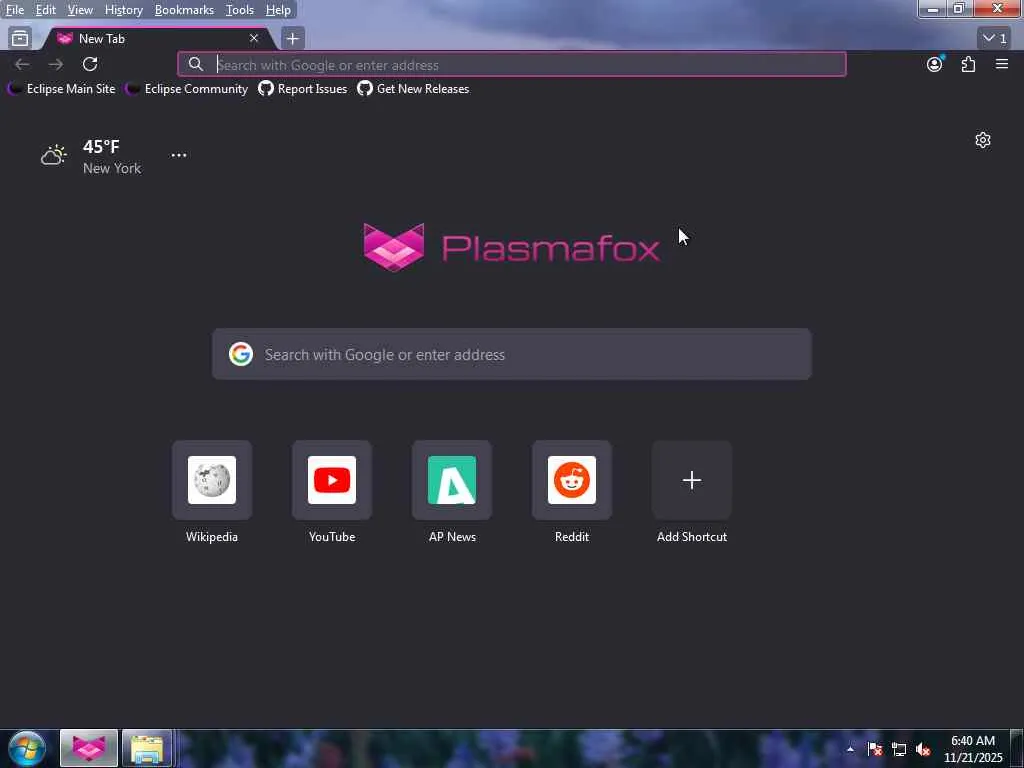Open the File menu

pos(14,10)
